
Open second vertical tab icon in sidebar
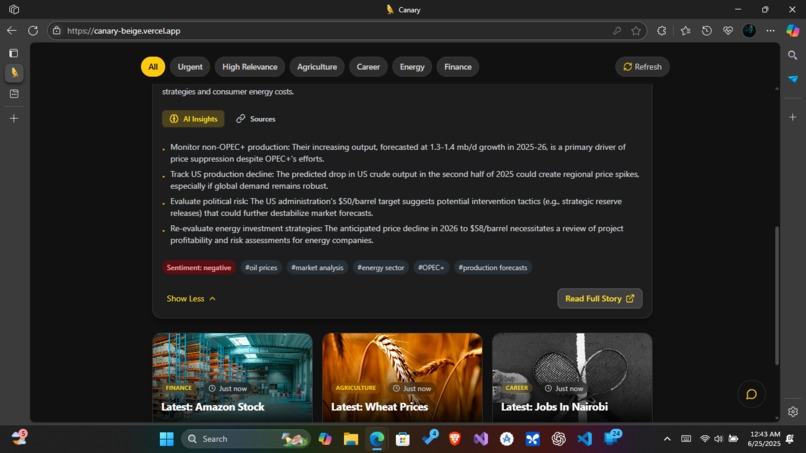pyautogui.click(x=14, y=94)
